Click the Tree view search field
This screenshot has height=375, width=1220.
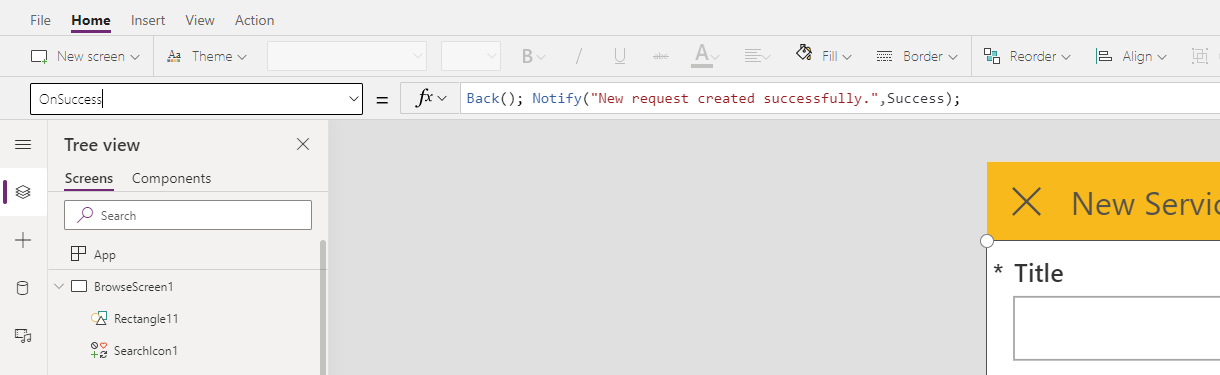188,215
